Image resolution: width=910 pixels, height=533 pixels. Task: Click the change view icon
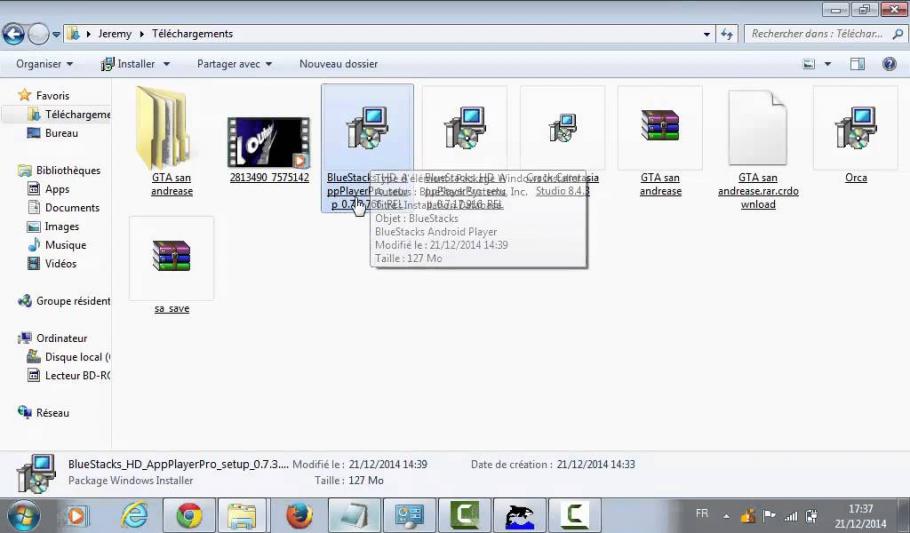pyautogui.click(x=808, y=64)
